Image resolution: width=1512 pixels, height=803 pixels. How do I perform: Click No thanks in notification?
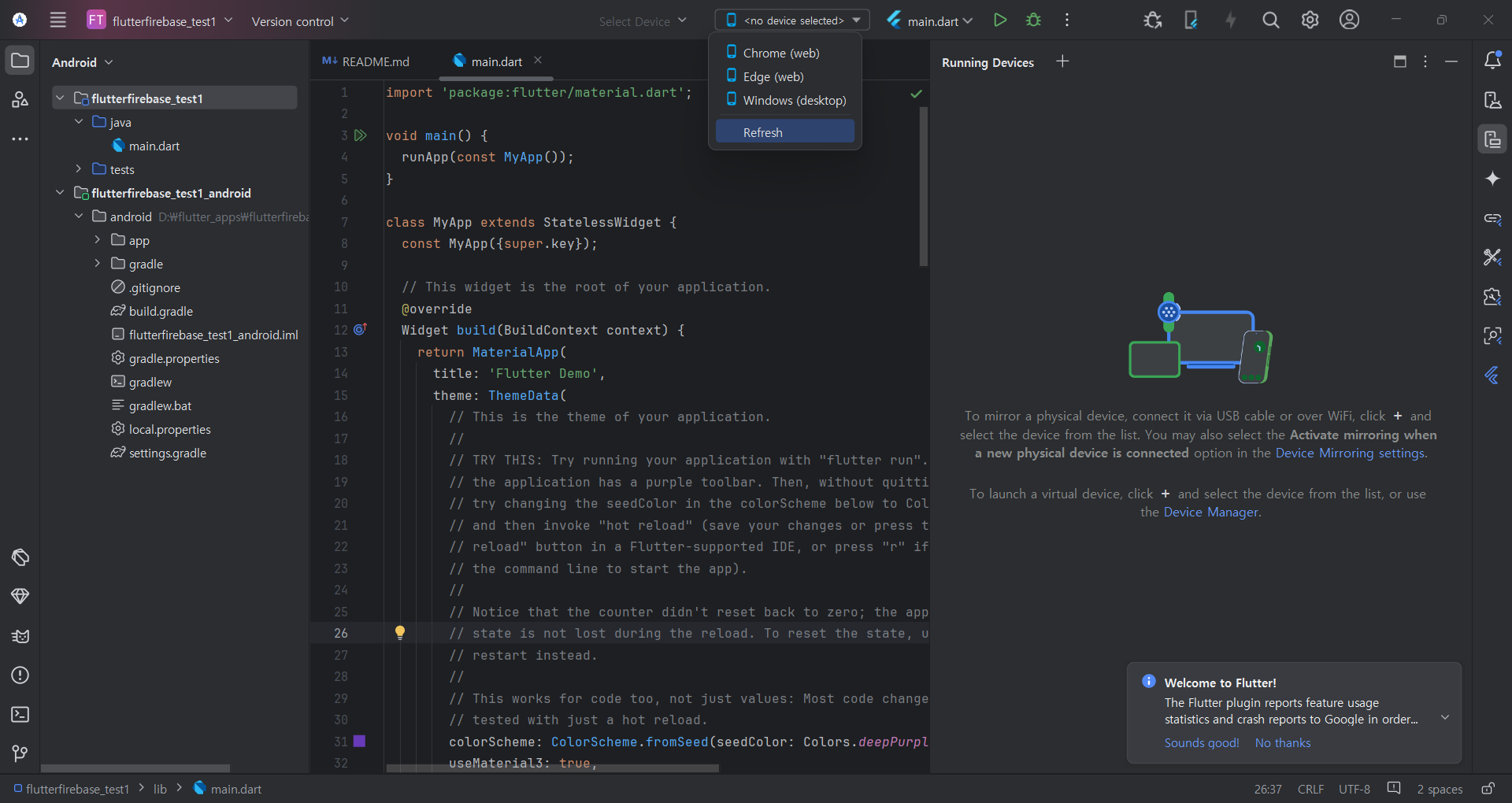[1283, 743]
